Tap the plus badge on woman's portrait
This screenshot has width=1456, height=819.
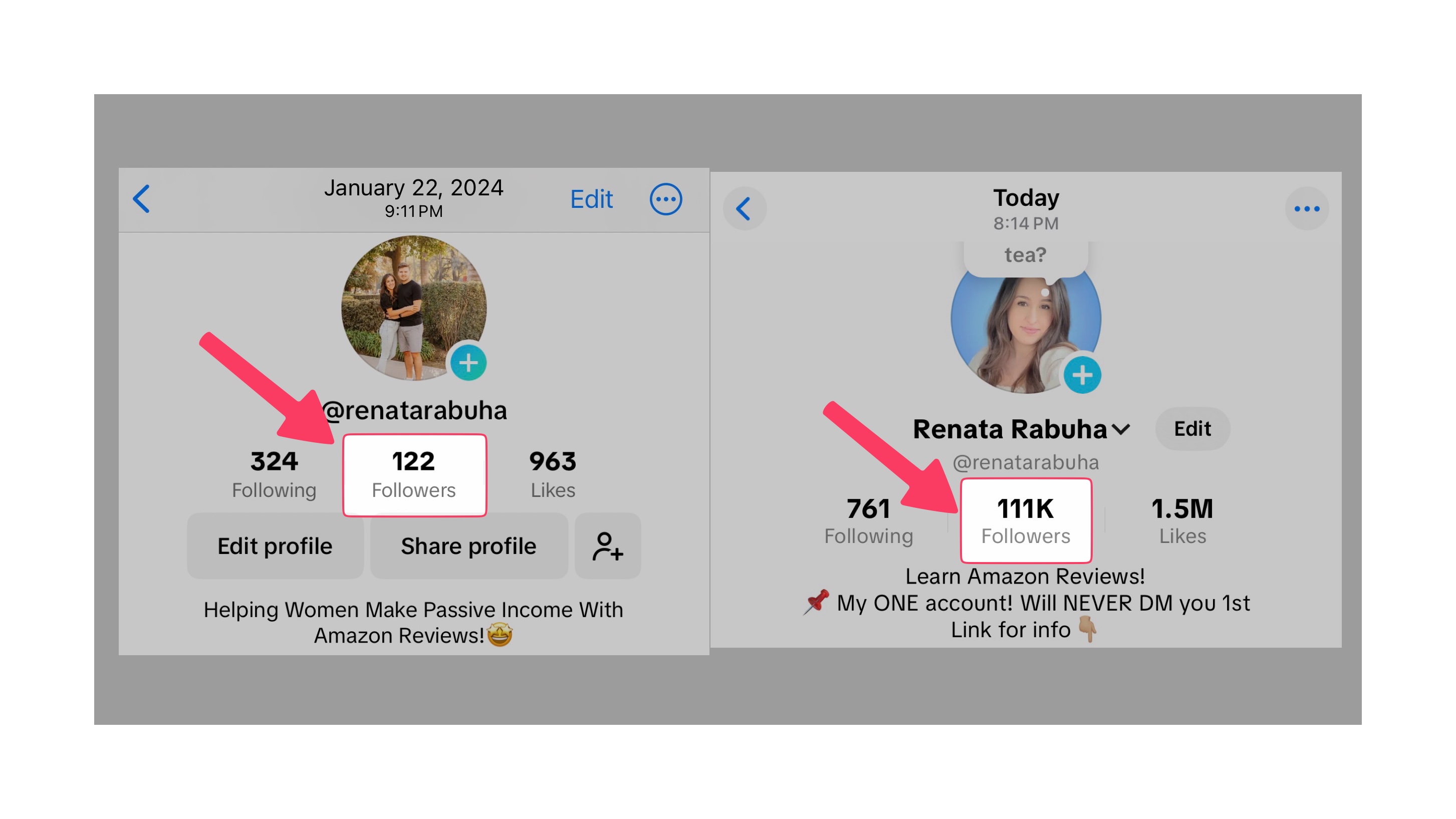pos(1082,375)
